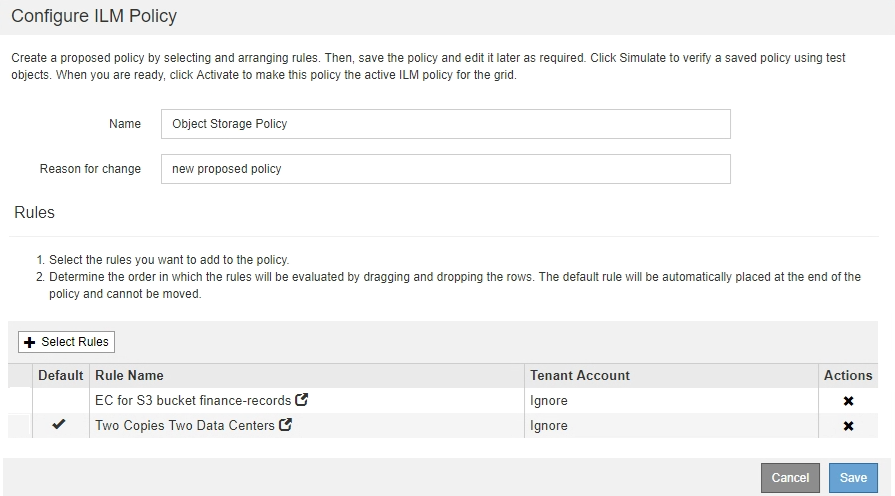The height and width of the screenshot is (496, 895).
Task: Click the Ignore tenant cell for EC rule
Action: (x=549, y=400)
